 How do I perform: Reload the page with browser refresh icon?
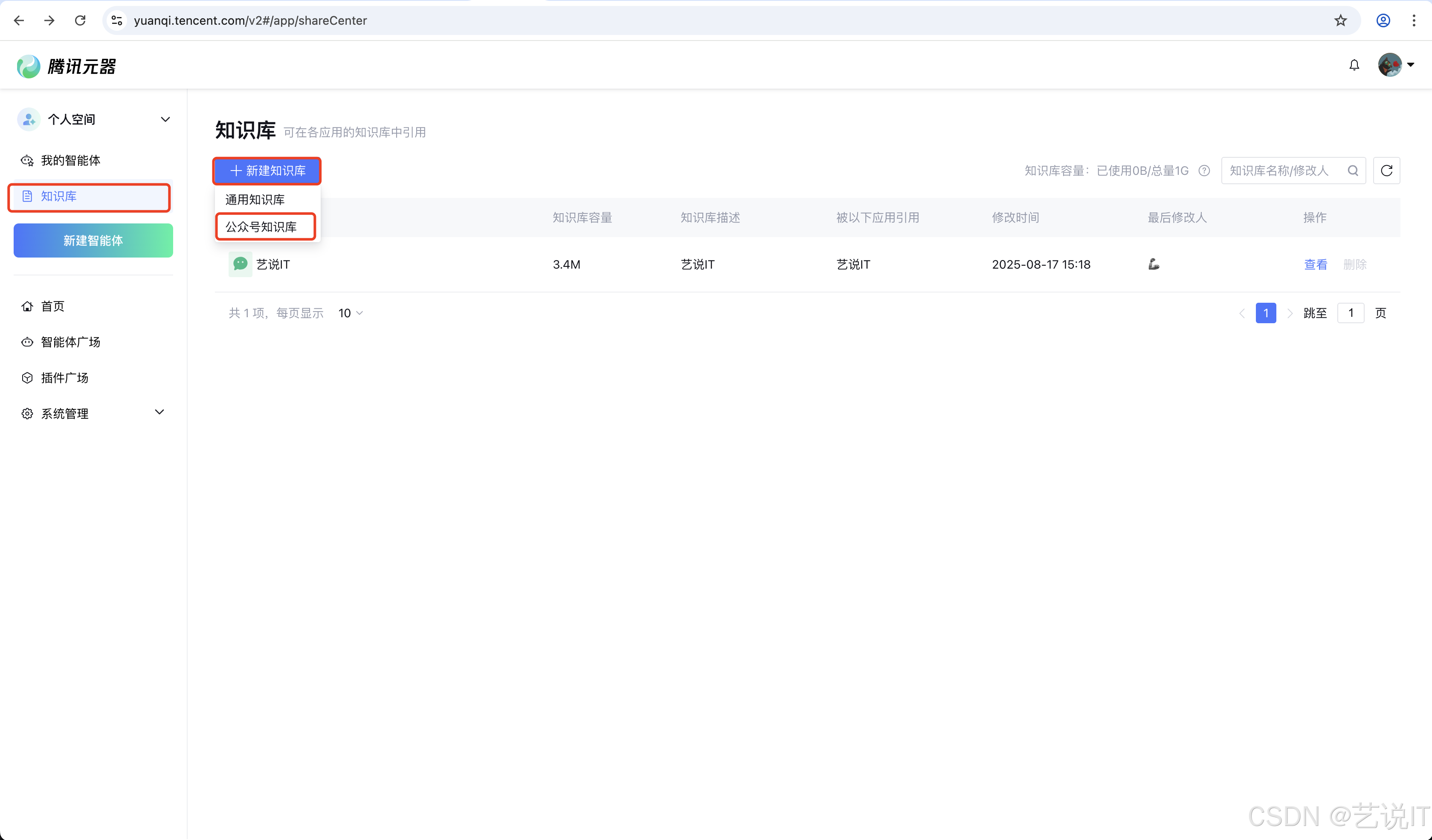point(80,20)
